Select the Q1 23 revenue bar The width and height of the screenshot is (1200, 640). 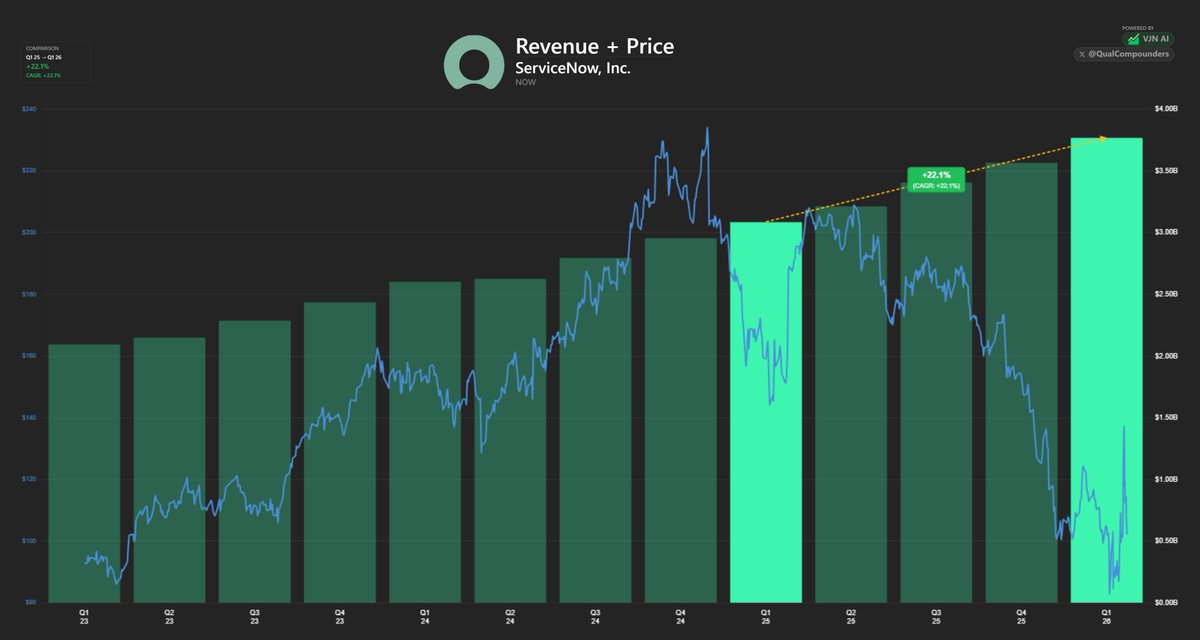pyautogui.click(x=84, y=473)
